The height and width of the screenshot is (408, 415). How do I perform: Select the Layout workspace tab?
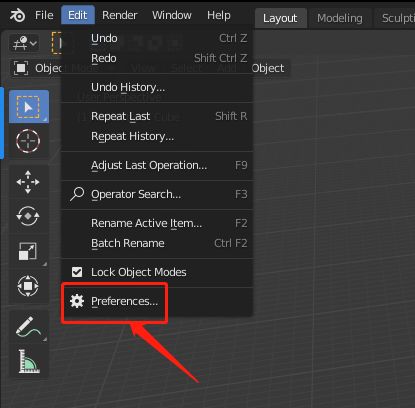coord(280,18)
